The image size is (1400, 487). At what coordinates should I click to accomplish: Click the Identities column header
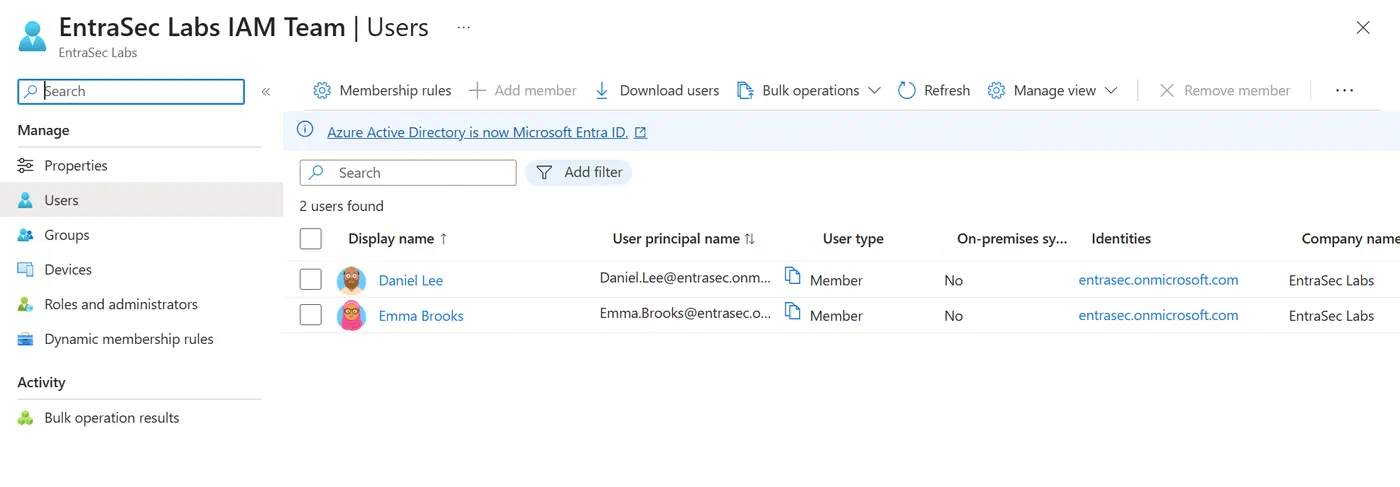coord(1121,239)
